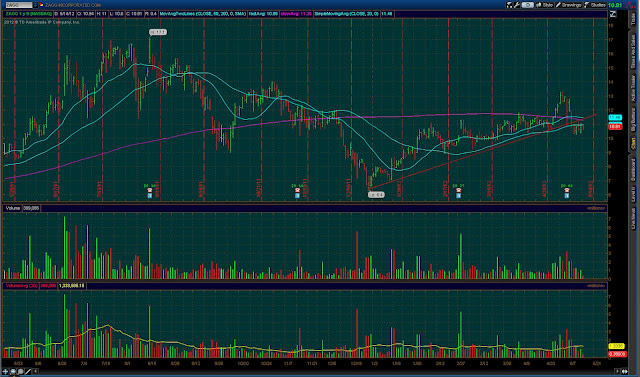The height and width of the screenshot is (377, 640).
Task: Click the 389,895 volume value
Action: pos(31,208)
